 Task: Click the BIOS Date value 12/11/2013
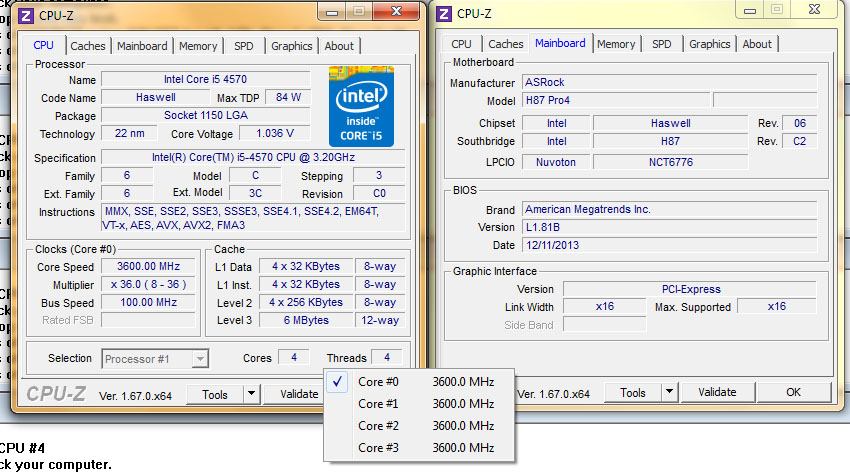tap(669, 245)
